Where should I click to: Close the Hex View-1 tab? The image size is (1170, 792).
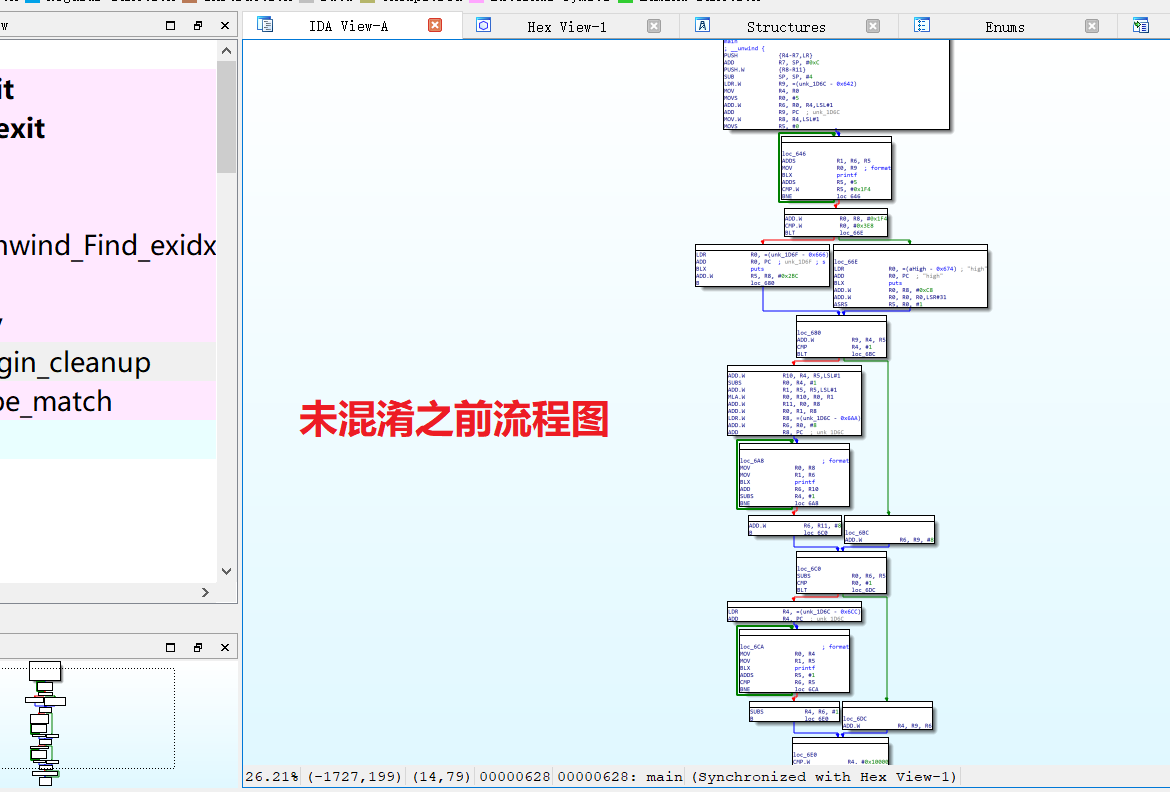(654, 26)
